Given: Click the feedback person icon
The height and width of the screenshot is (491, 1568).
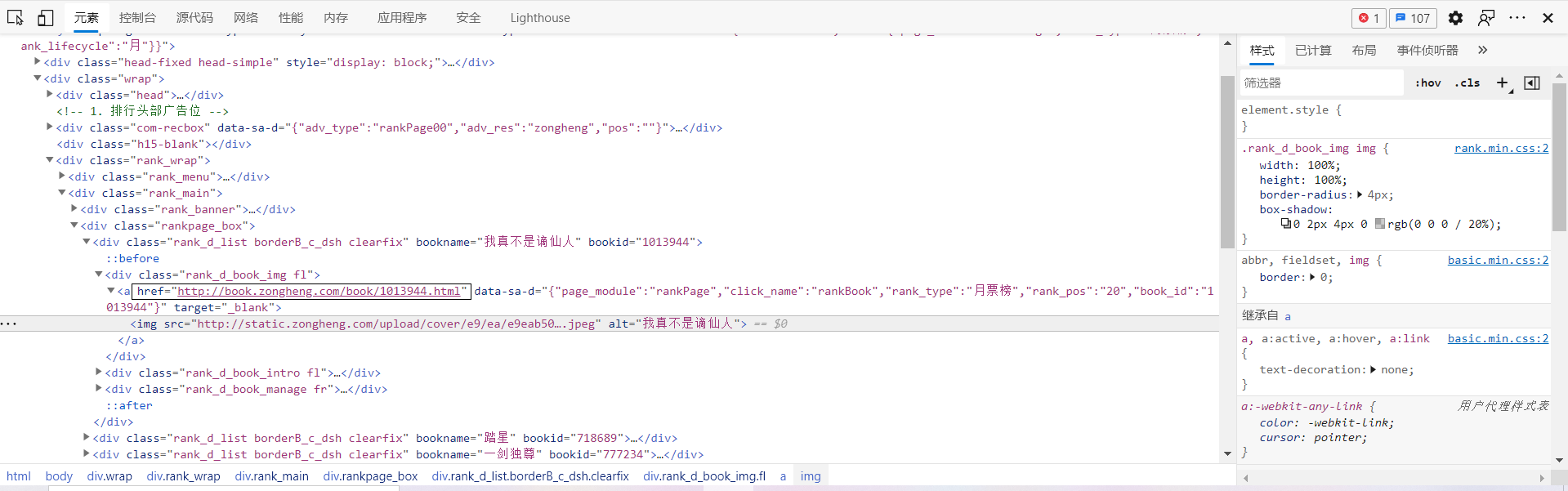Looking at the screenshot, I should pos(1486,18).
